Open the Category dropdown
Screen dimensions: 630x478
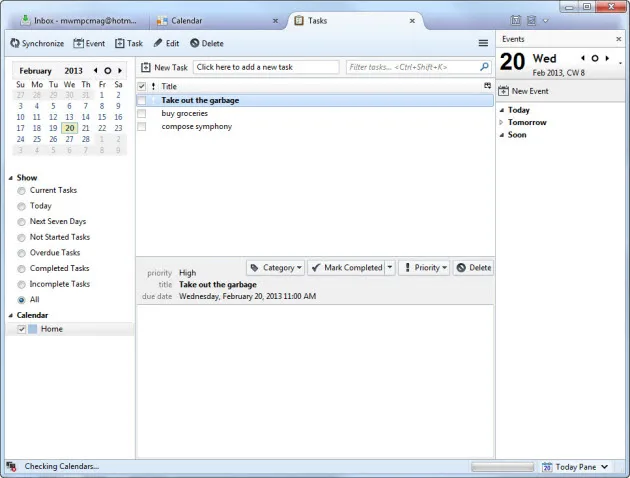point(276,268)
